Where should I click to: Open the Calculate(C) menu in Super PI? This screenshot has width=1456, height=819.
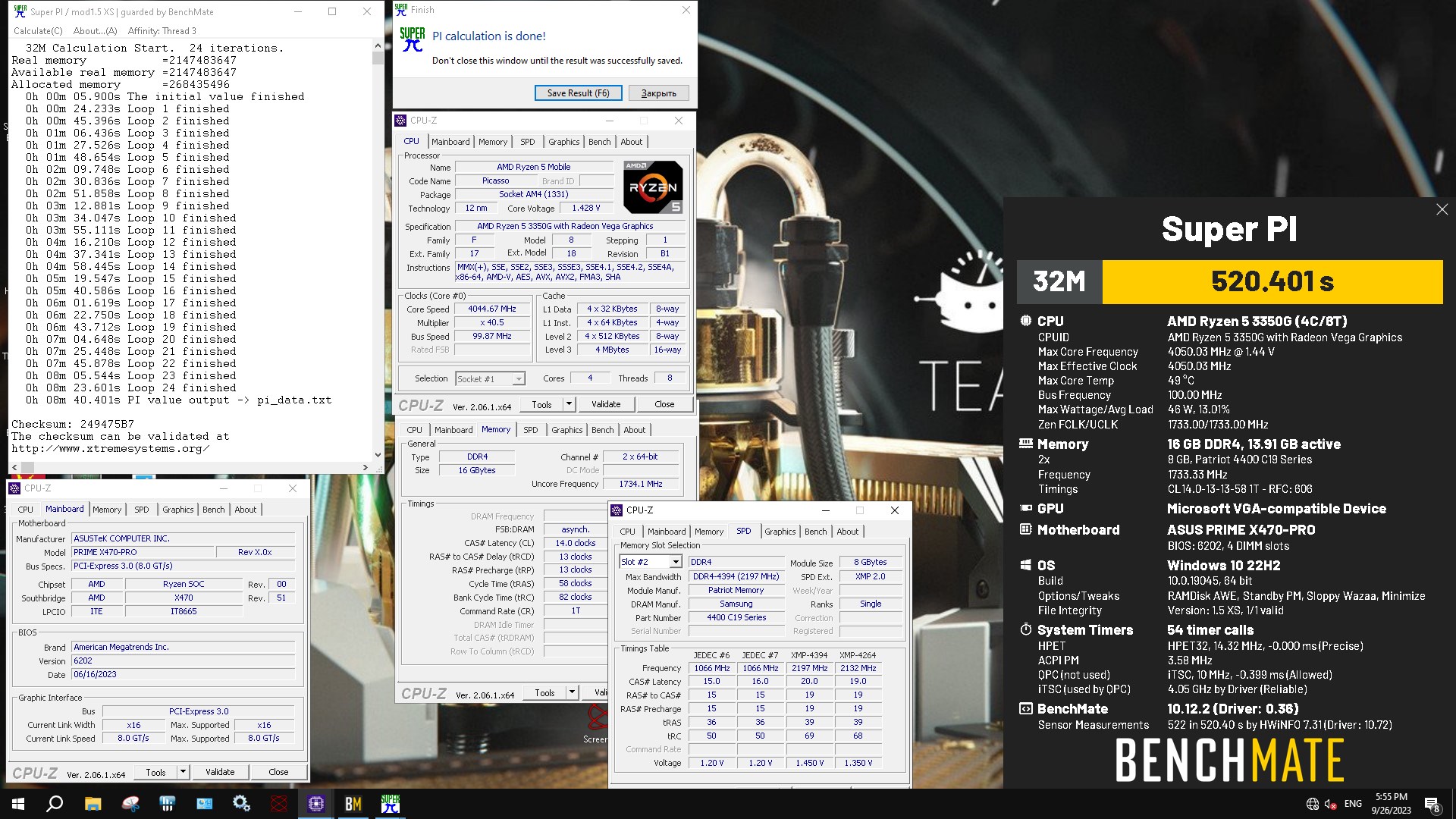pos(38,31)
